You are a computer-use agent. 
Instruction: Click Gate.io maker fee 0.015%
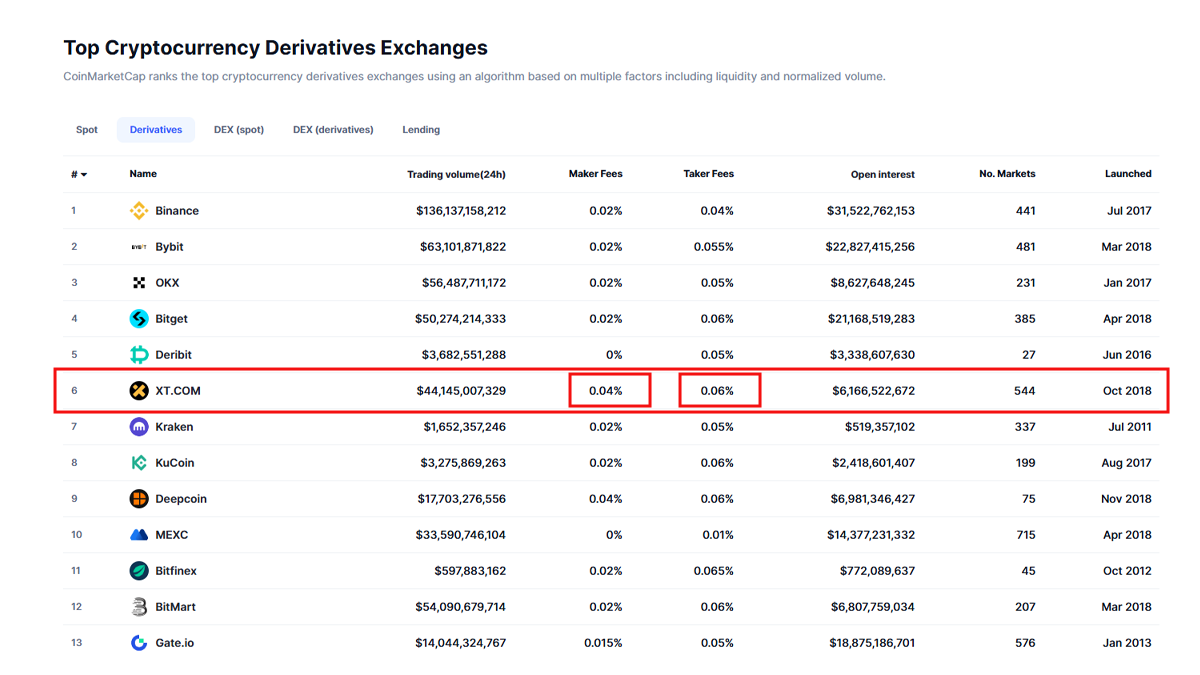pyautogui.click(x=604, y=643)
